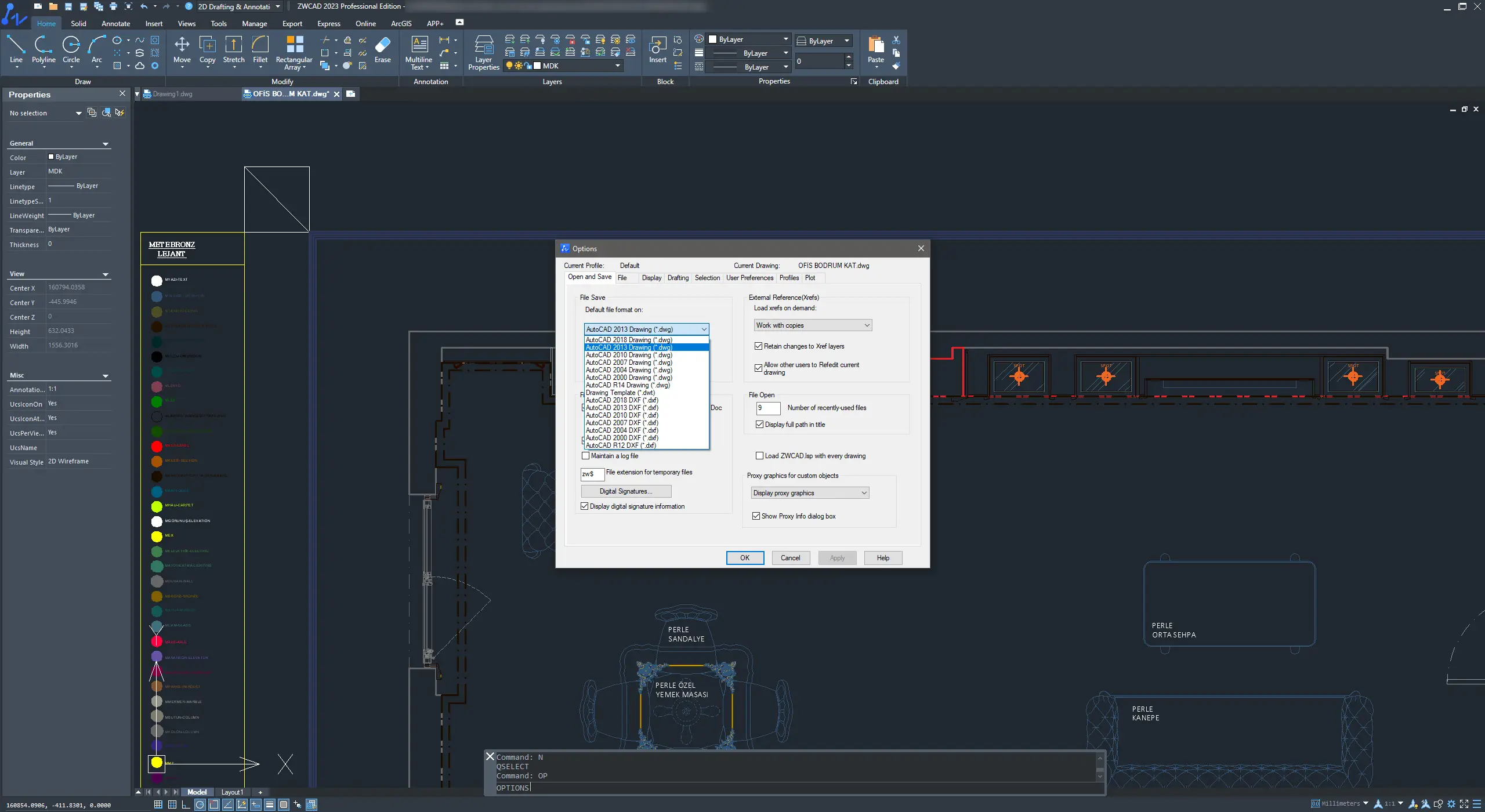Choose AutoCAD 2018 Drawing (*.dwg) option

tap(629, 340)
